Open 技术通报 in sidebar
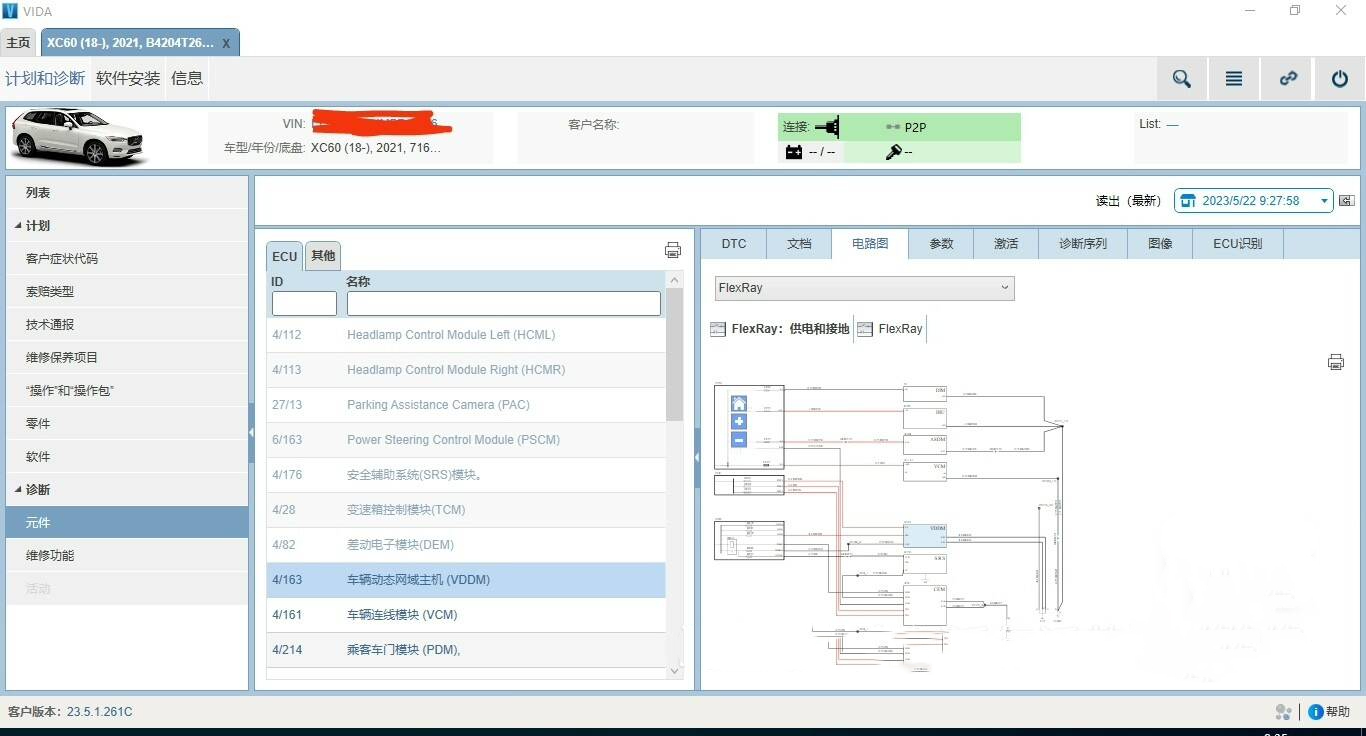The height and width of the screenshot is (736, 1366). [x=127, y=325]
